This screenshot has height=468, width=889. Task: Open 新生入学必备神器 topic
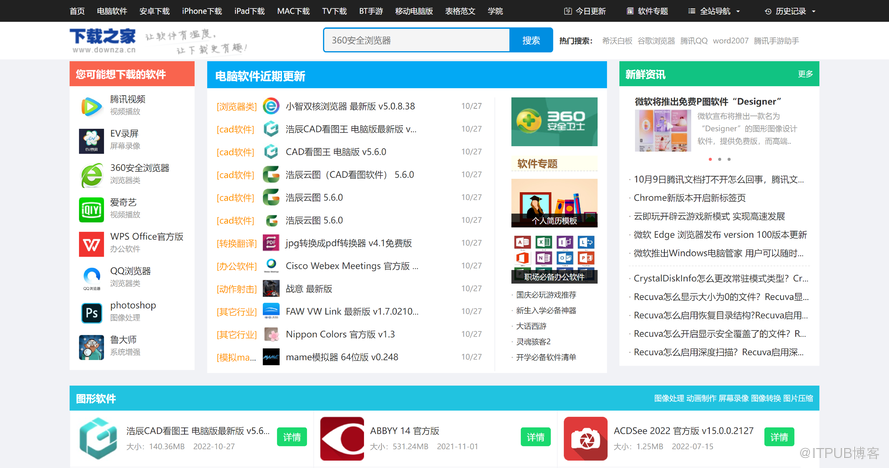coord(545,311)
